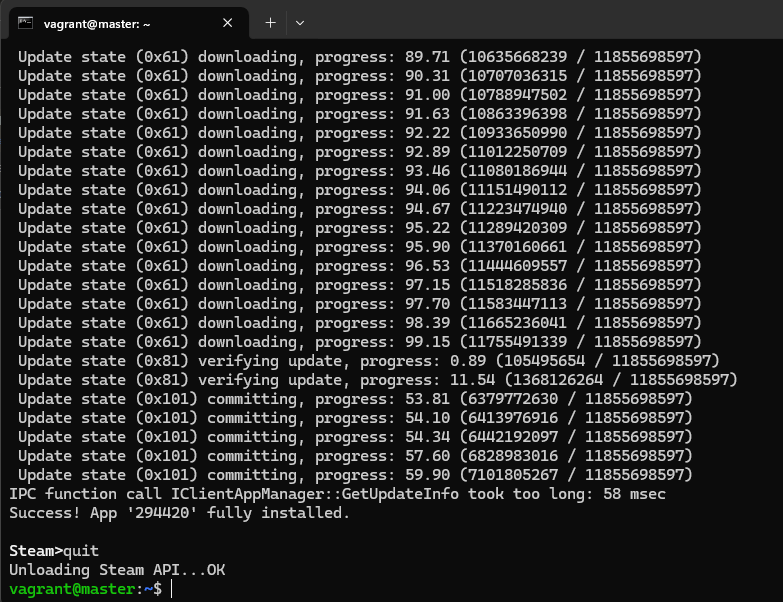Close the vagrant@master terminal tab
The width and height of the screenshot is (783, 602).
coord(227,23)
